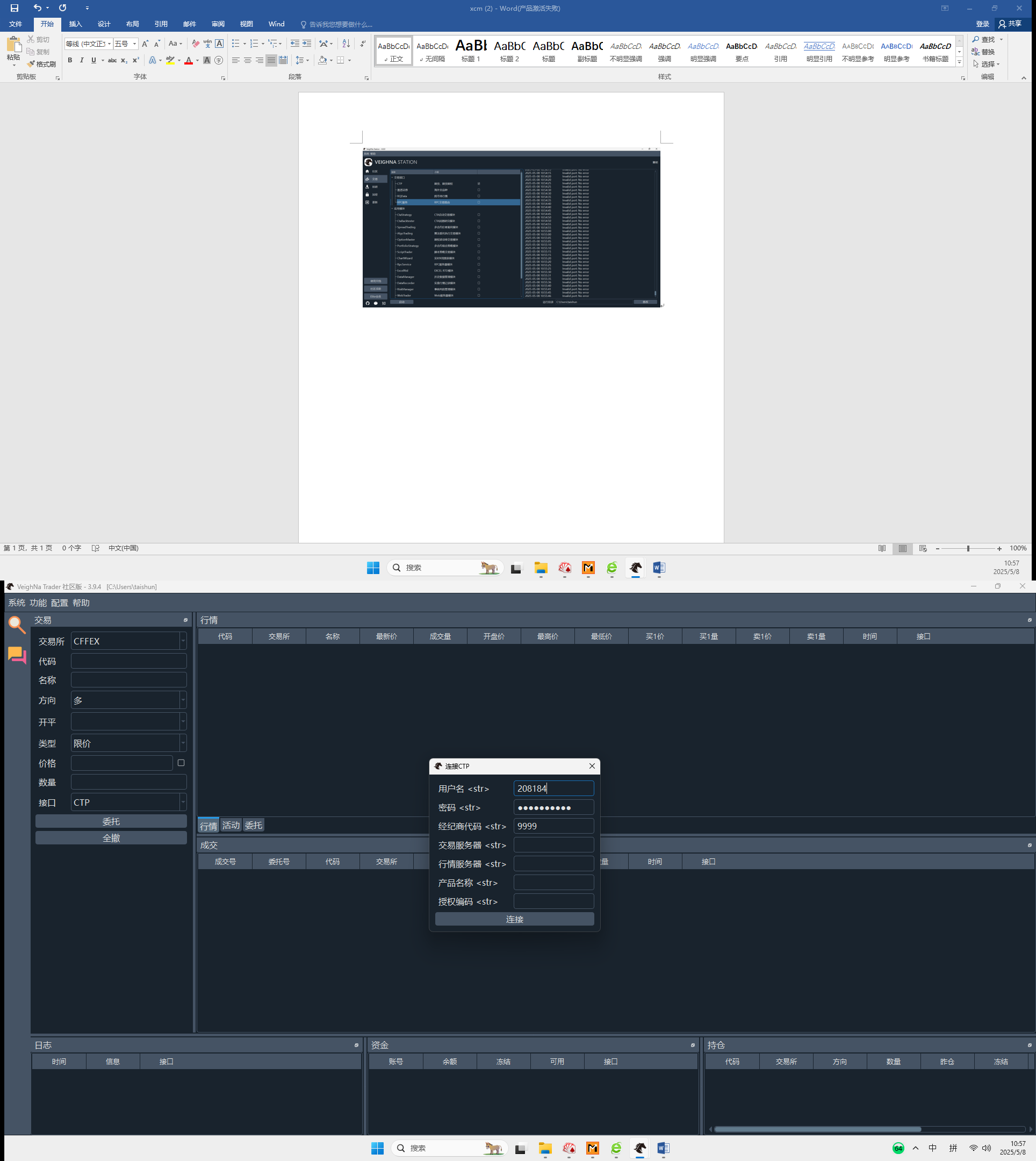1036x1161 pixels.
Task: Open the 交易所 CFFEX dropdown
Action: (x=128, y=641)
